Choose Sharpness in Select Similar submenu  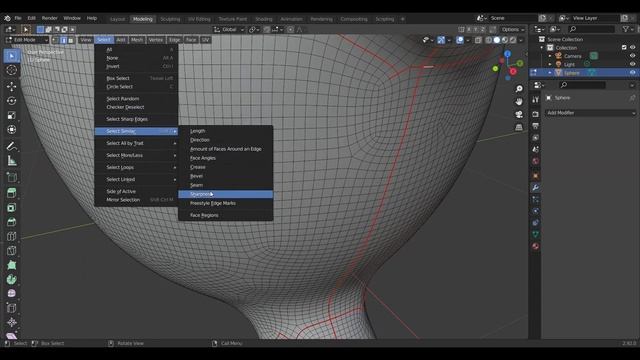(x=226, y=194)
